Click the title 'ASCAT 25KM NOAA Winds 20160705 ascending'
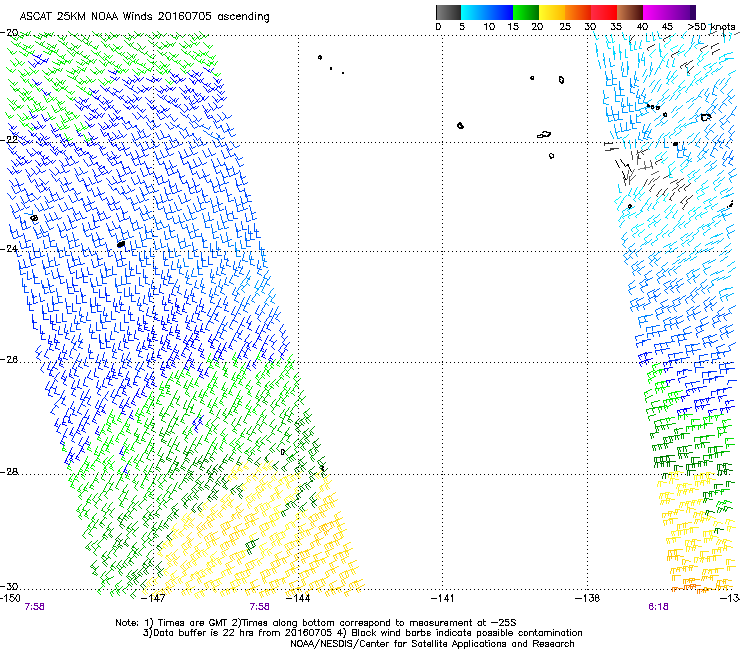Screen dimensions: 740x650 144,17
